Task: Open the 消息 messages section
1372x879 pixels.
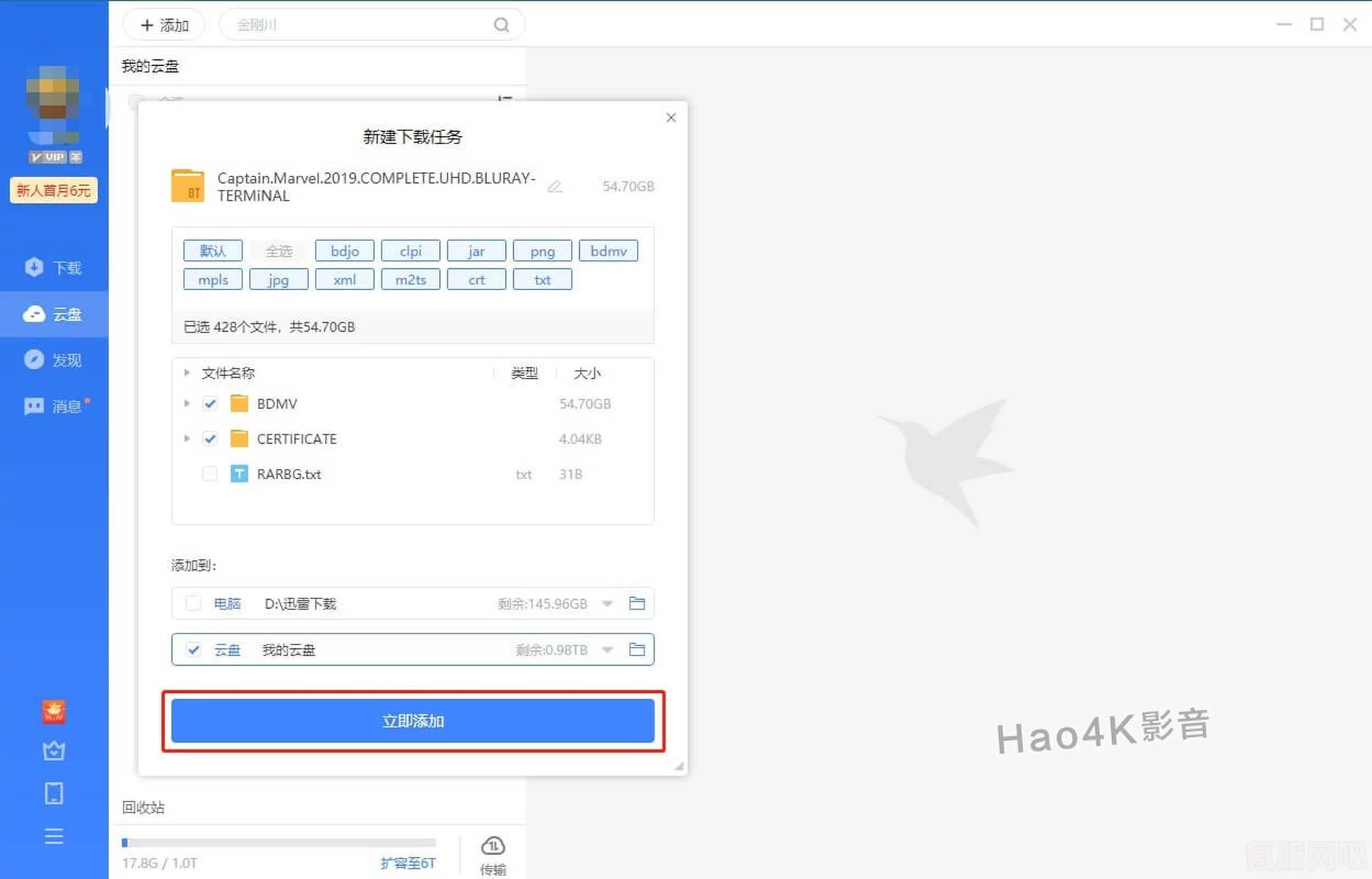Action: (53, 406)
